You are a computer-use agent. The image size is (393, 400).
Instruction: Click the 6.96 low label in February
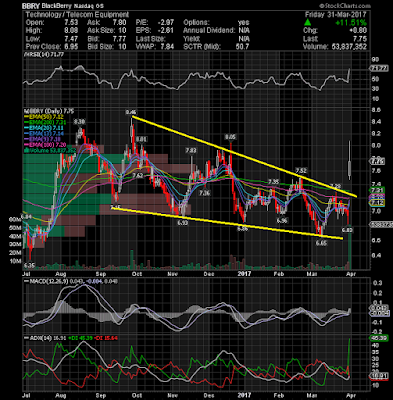tap(282, 220)
